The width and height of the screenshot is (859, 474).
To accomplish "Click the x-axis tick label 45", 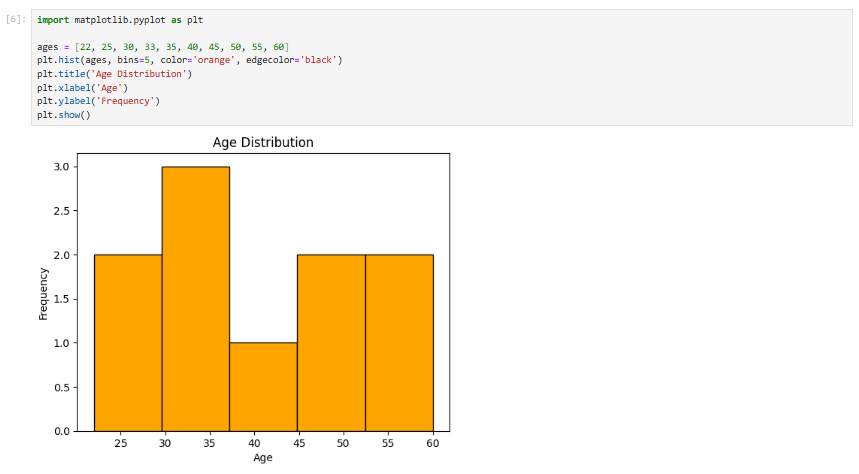I will tap(299, 443).
